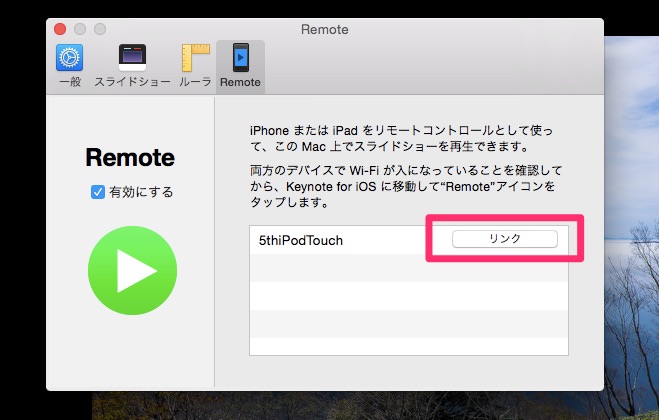659x420 pixels.
Task: Click the Remote title bar text
Action: pyautogui.click(x=324, y=29)
